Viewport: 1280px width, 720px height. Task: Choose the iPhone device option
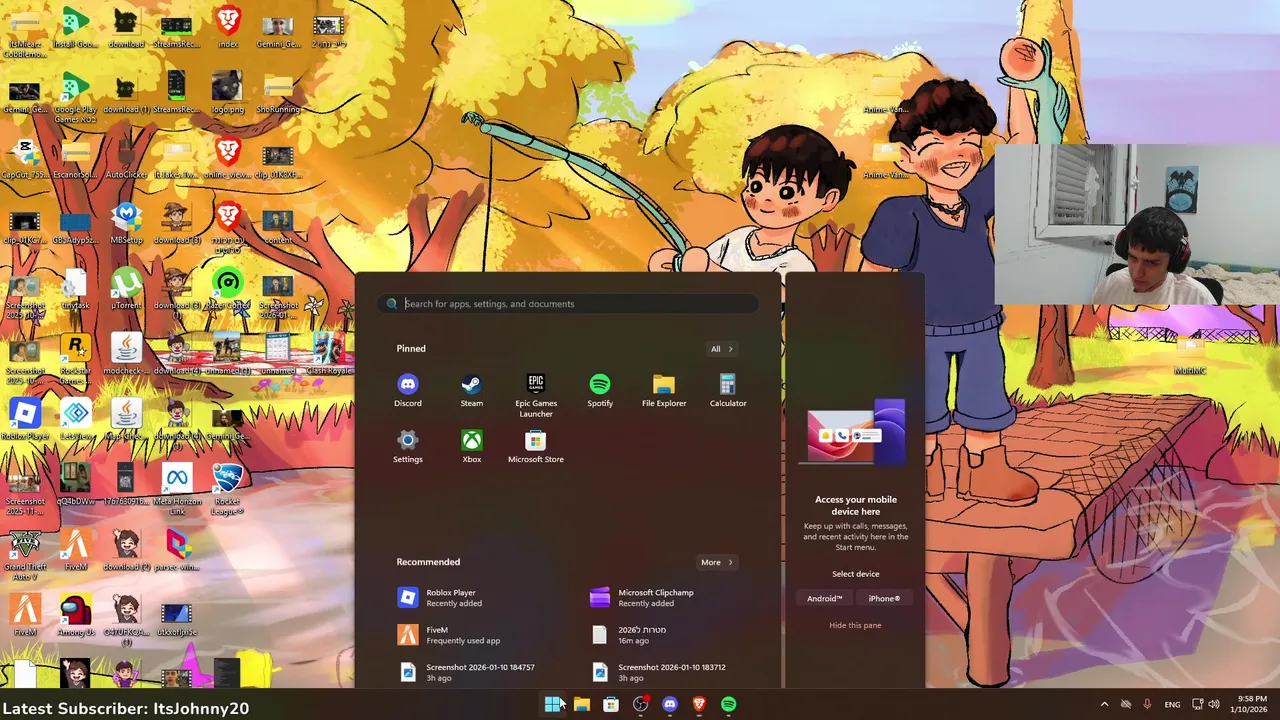tap(884, 598)
